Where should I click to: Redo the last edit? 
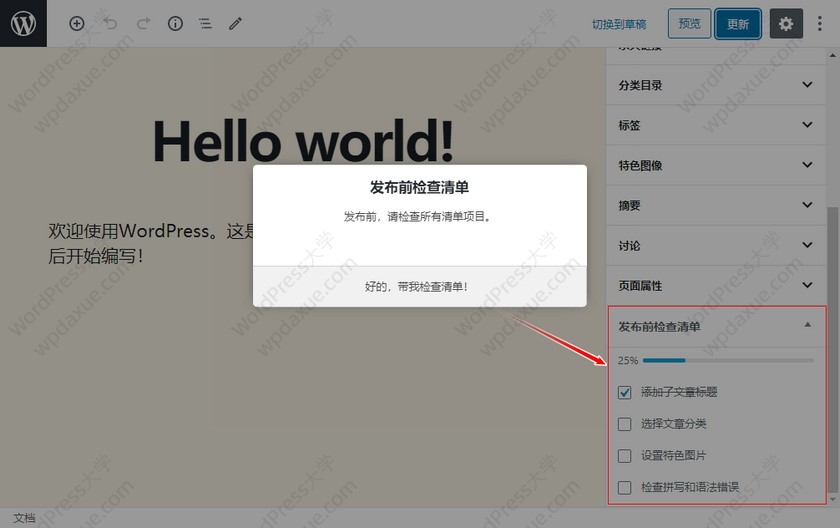[143, 24]
